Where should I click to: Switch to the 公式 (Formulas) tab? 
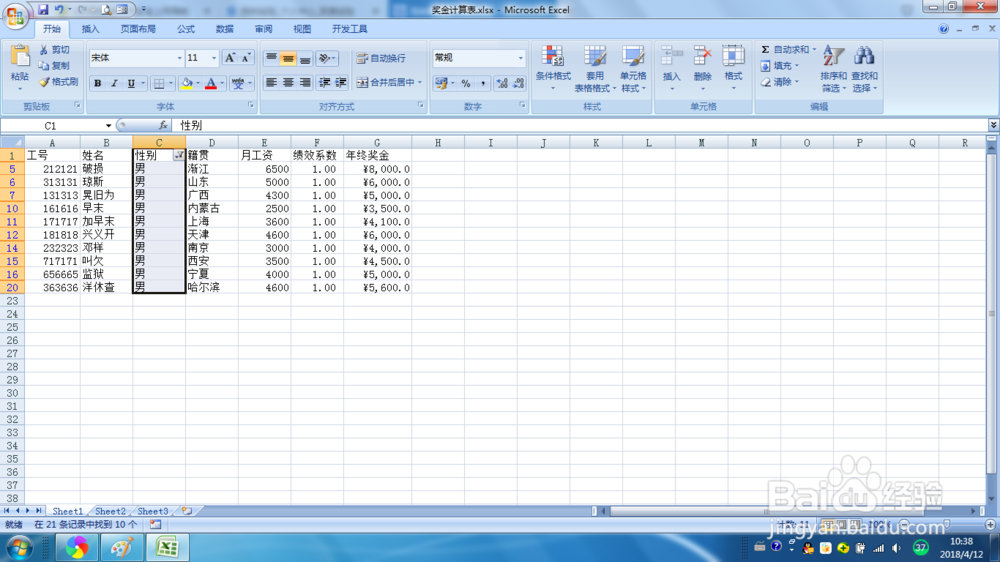point(186,29)
